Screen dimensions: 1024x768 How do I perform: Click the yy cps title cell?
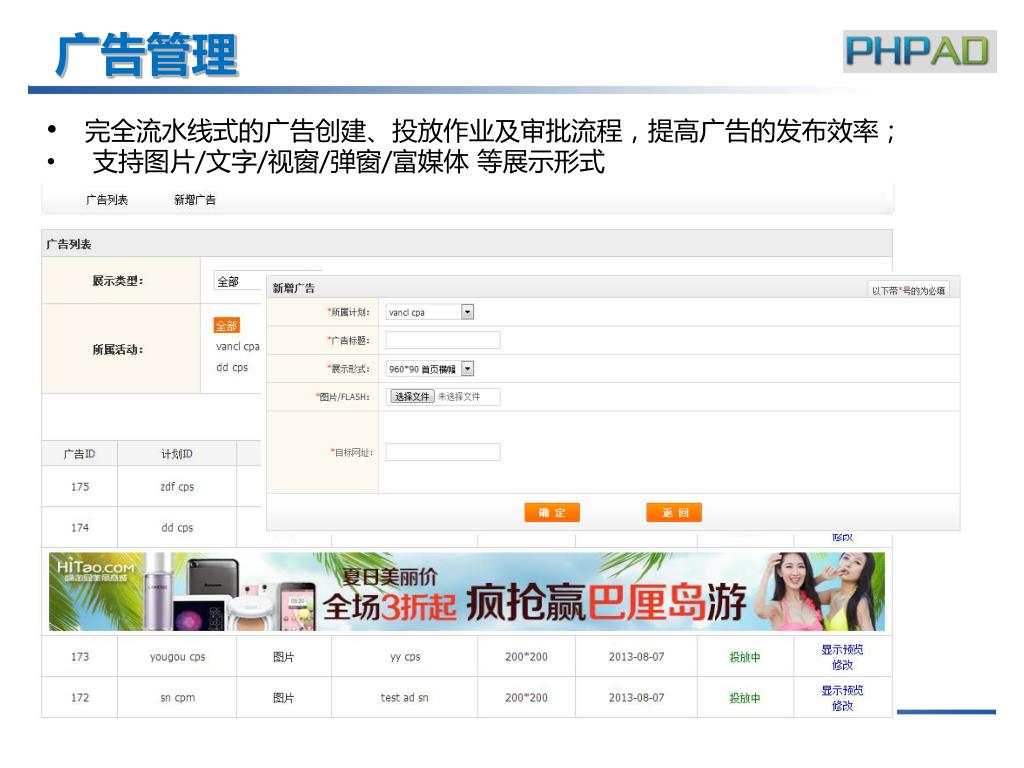(x=405, y=656)
